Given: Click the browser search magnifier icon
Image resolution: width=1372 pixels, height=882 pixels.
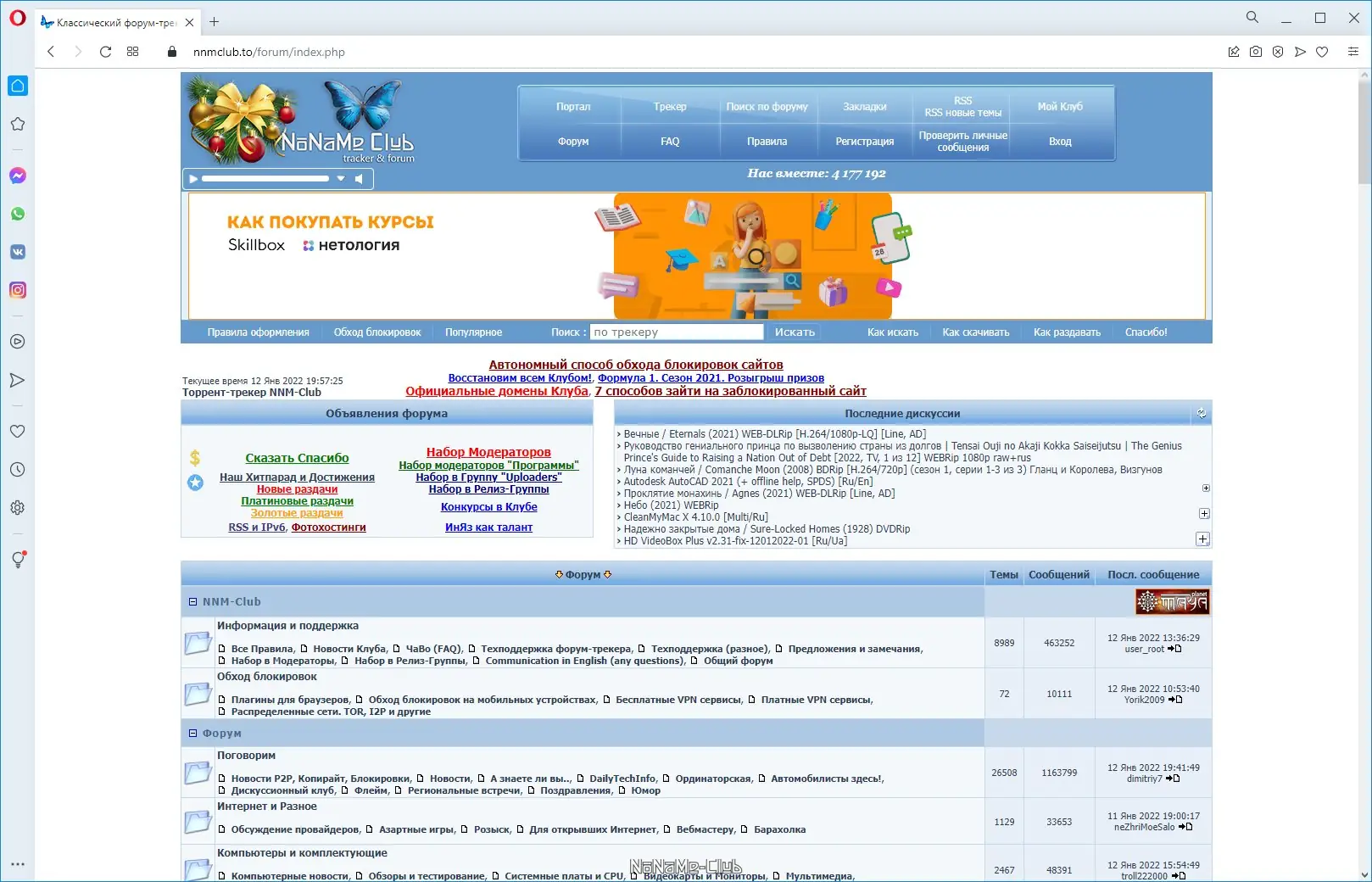Looking at the screenshot, I should (1252, 18).
